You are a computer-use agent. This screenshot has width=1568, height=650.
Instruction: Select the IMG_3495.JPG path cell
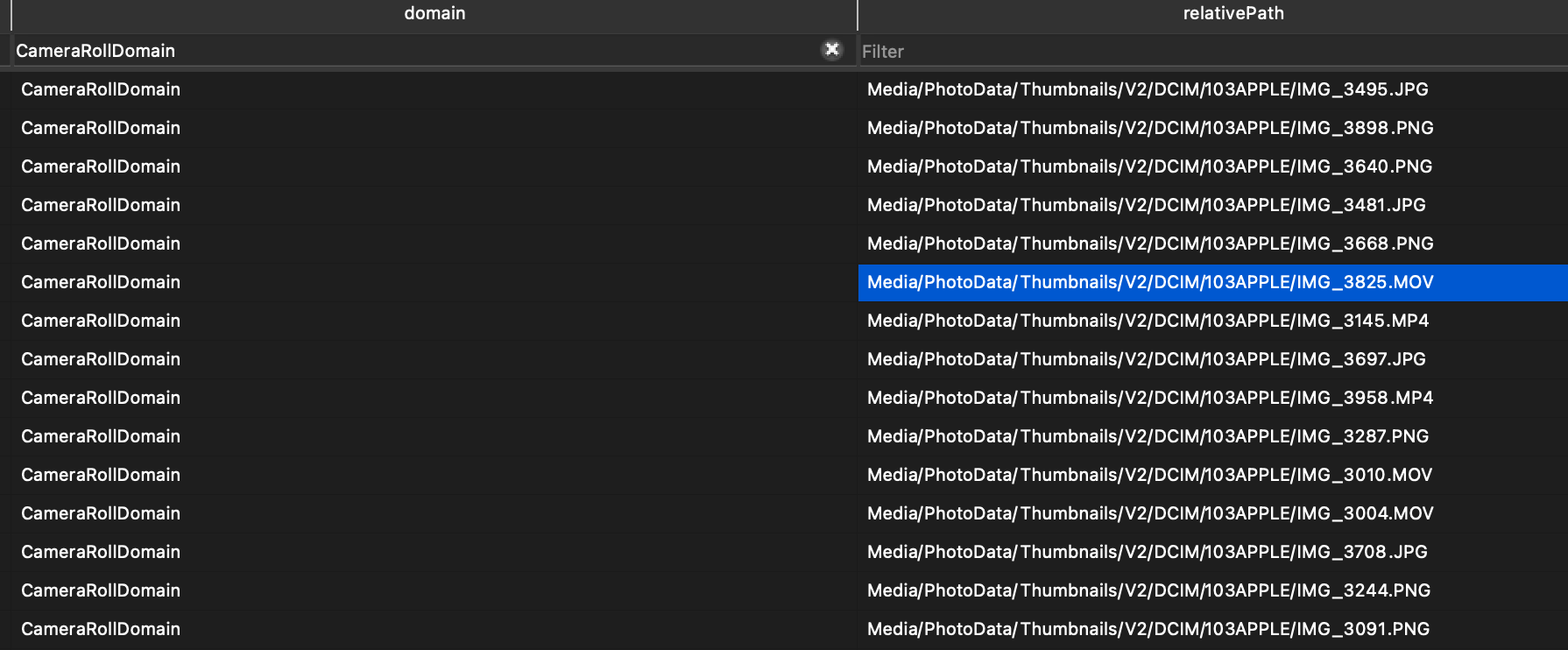click(x=1148, y=89)
